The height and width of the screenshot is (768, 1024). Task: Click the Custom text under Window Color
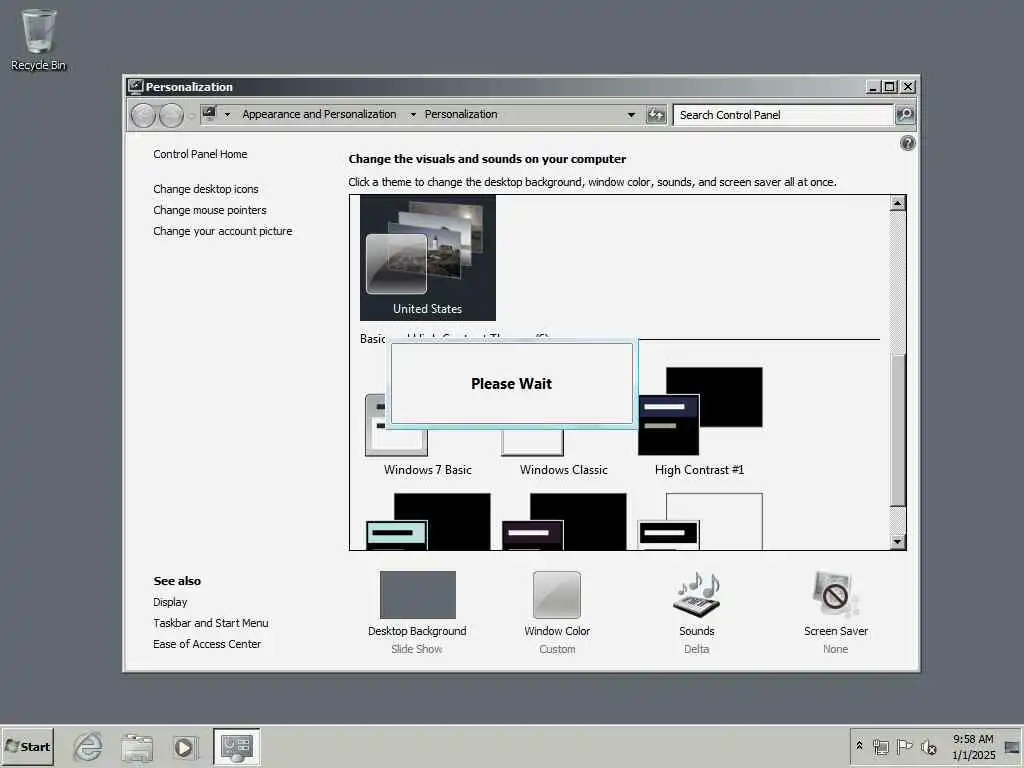pos(557,649)
